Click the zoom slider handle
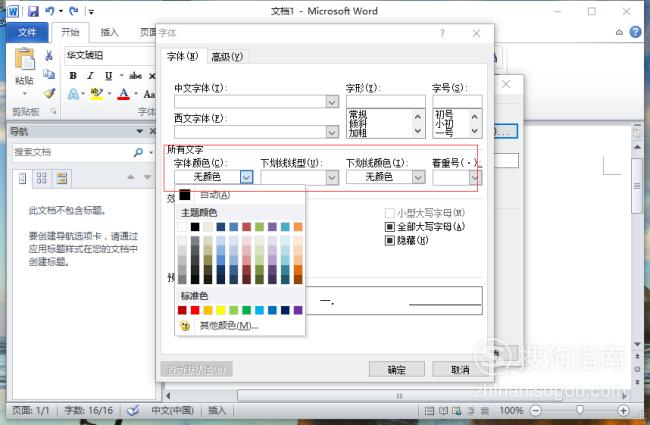Image resolution: width=650 pixels, height=425 pixels. pyautogui.click(x=580, y=410)
